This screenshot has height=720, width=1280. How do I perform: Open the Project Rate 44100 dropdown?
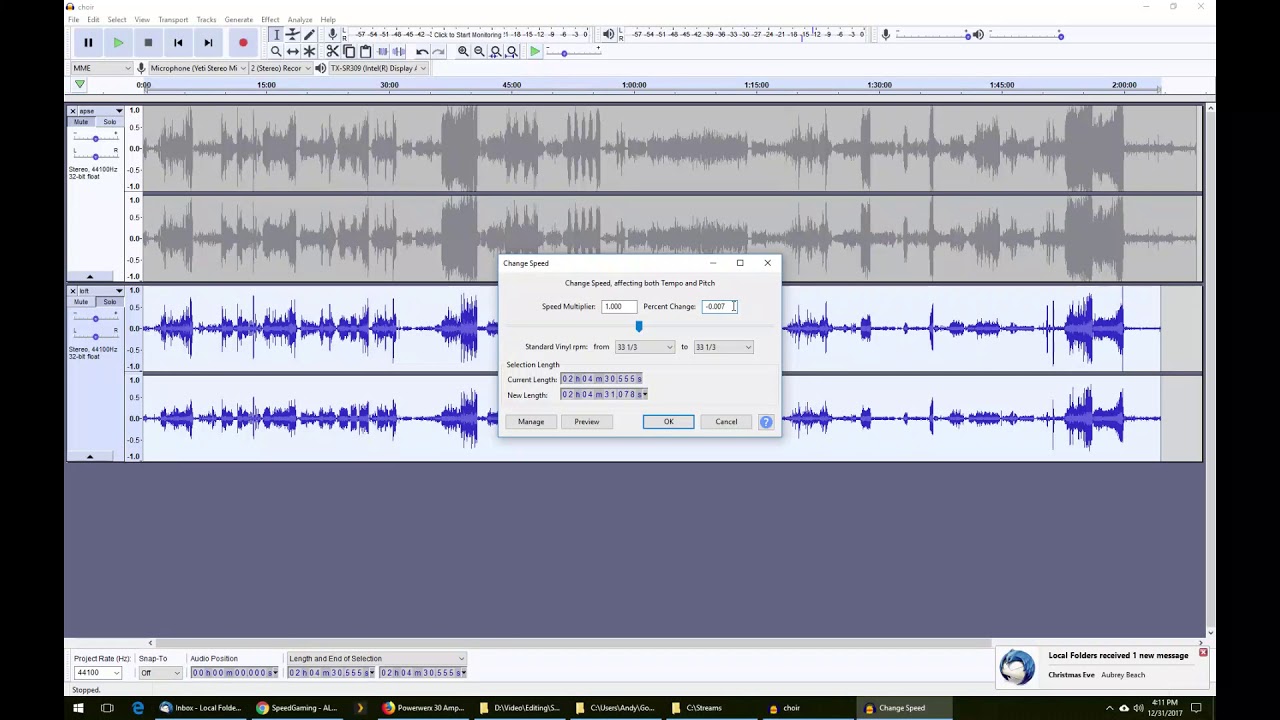click(97, 673)
